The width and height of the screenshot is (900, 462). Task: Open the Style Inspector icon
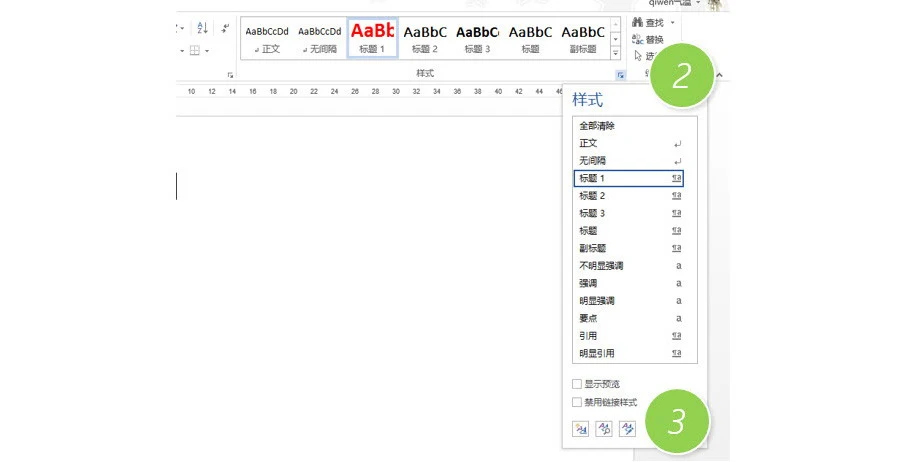pyautogui.click(x=604, y=428)
